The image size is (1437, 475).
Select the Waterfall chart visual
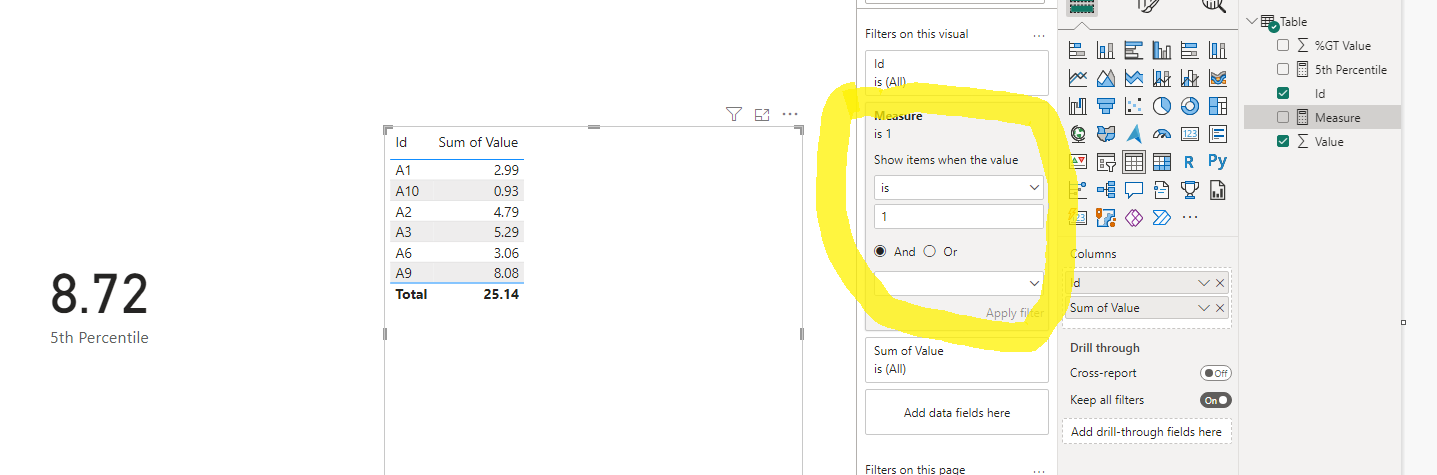click(x=1078, y=106)
